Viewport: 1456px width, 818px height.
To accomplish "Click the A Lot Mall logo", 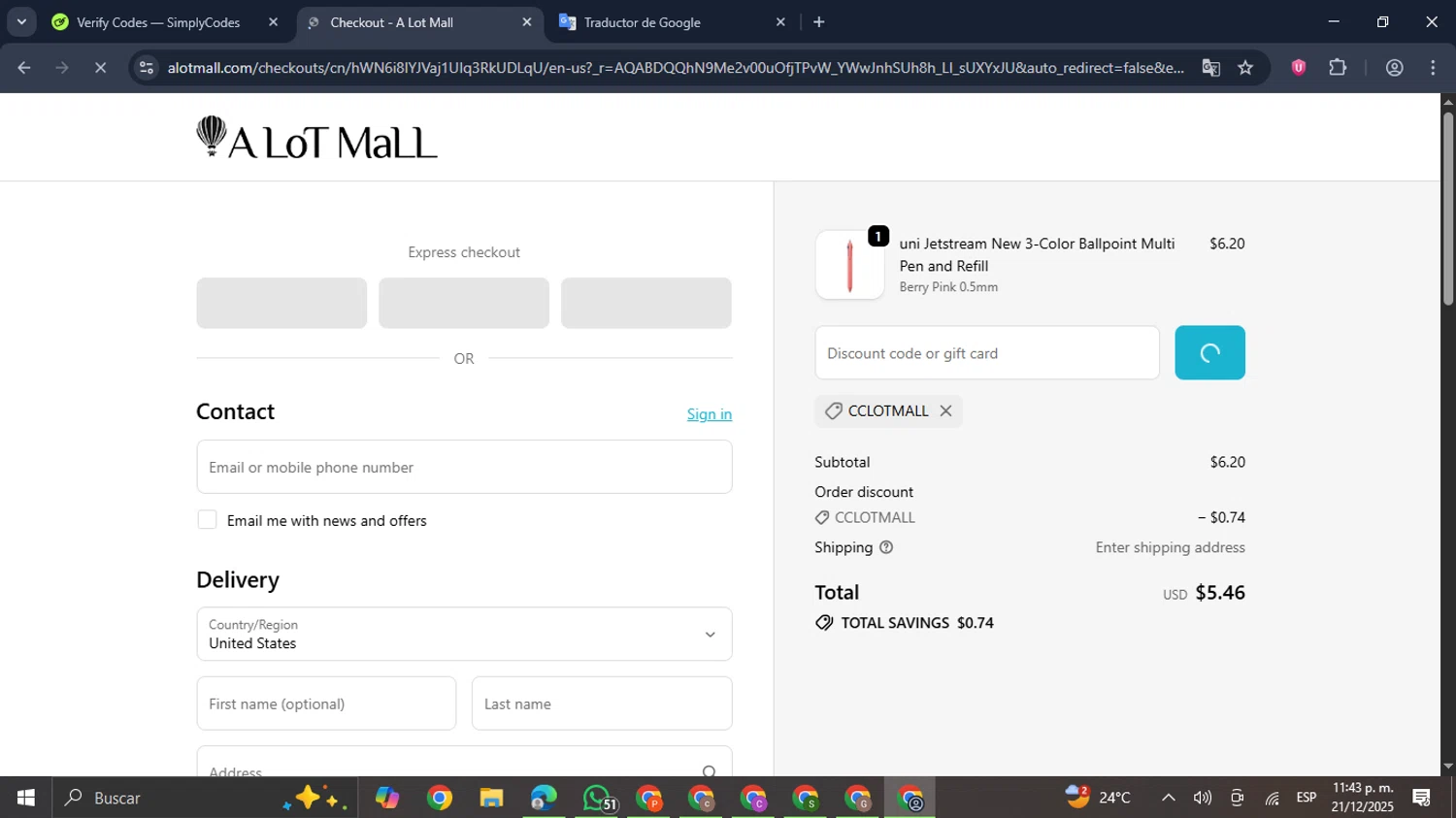I will [x=316, y=138].
